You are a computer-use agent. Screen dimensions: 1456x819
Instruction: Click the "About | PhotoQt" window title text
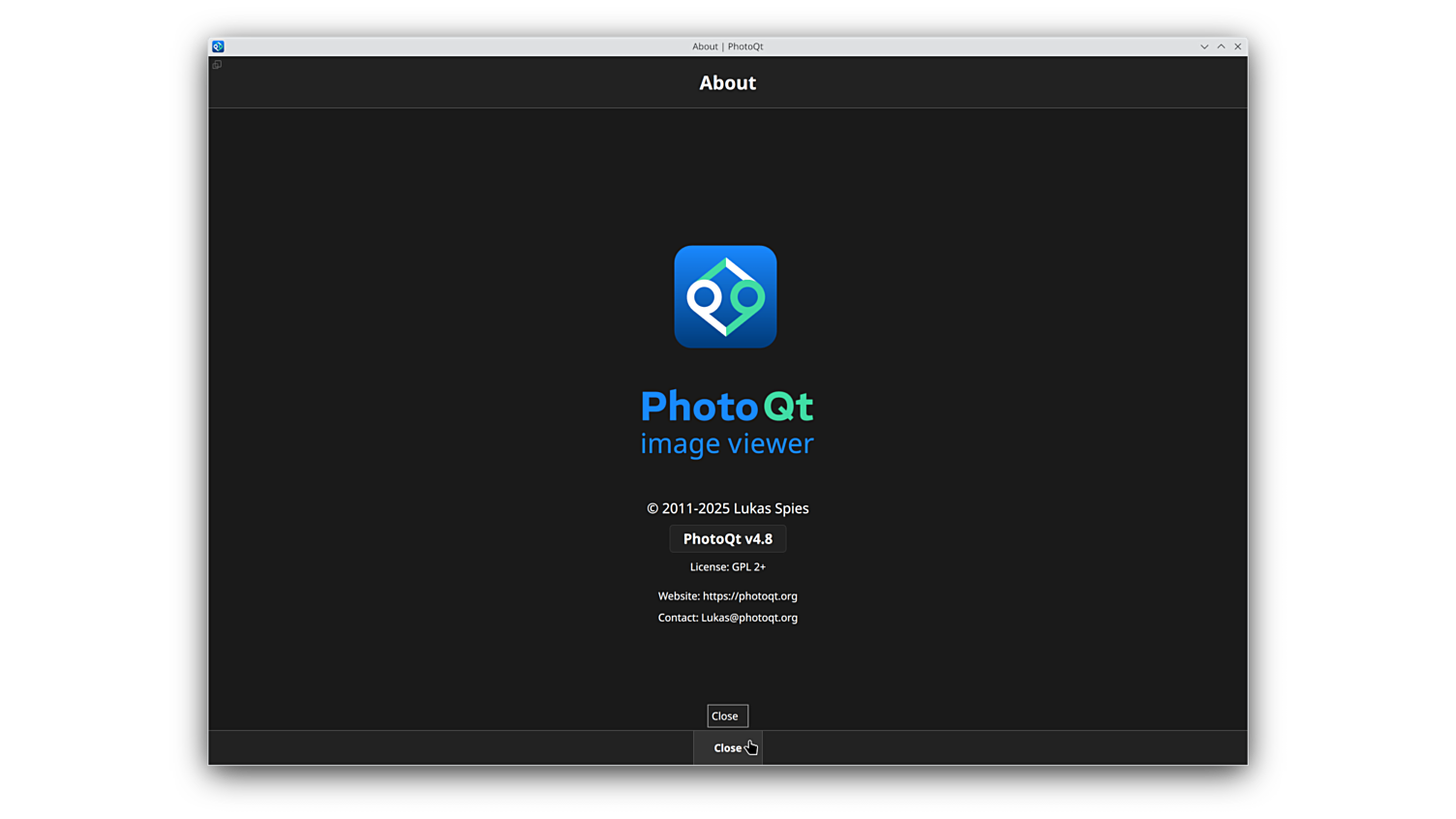point(727,46)
